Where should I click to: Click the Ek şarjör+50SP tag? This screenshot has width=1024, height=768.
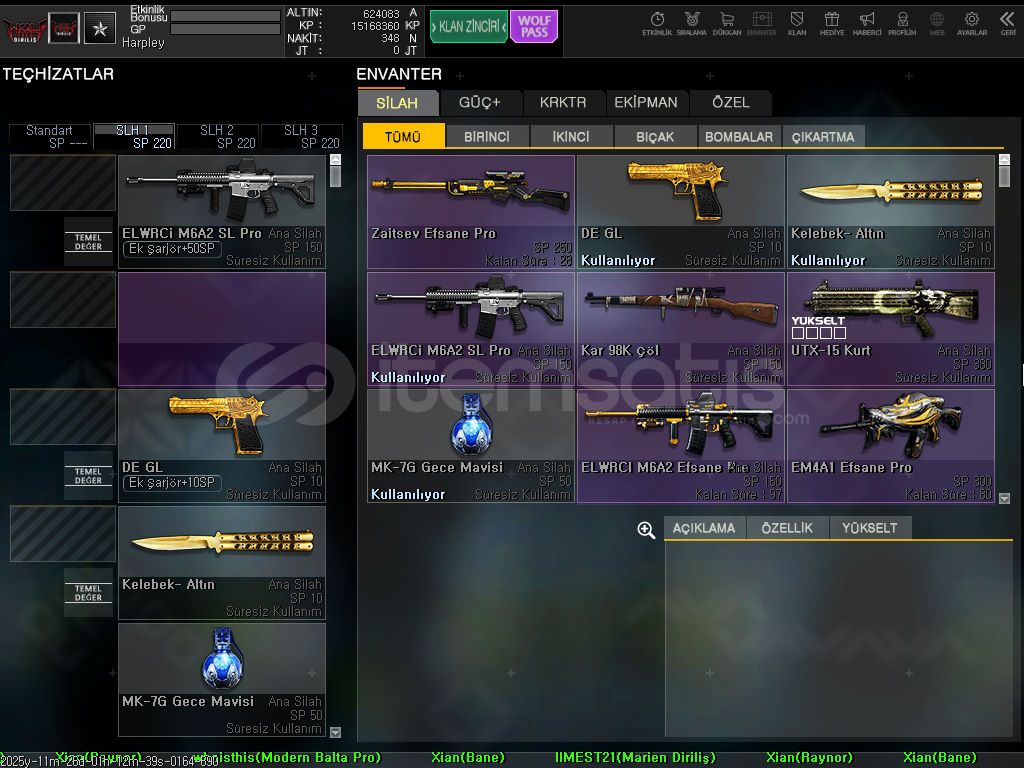click(x=172, y=249)
